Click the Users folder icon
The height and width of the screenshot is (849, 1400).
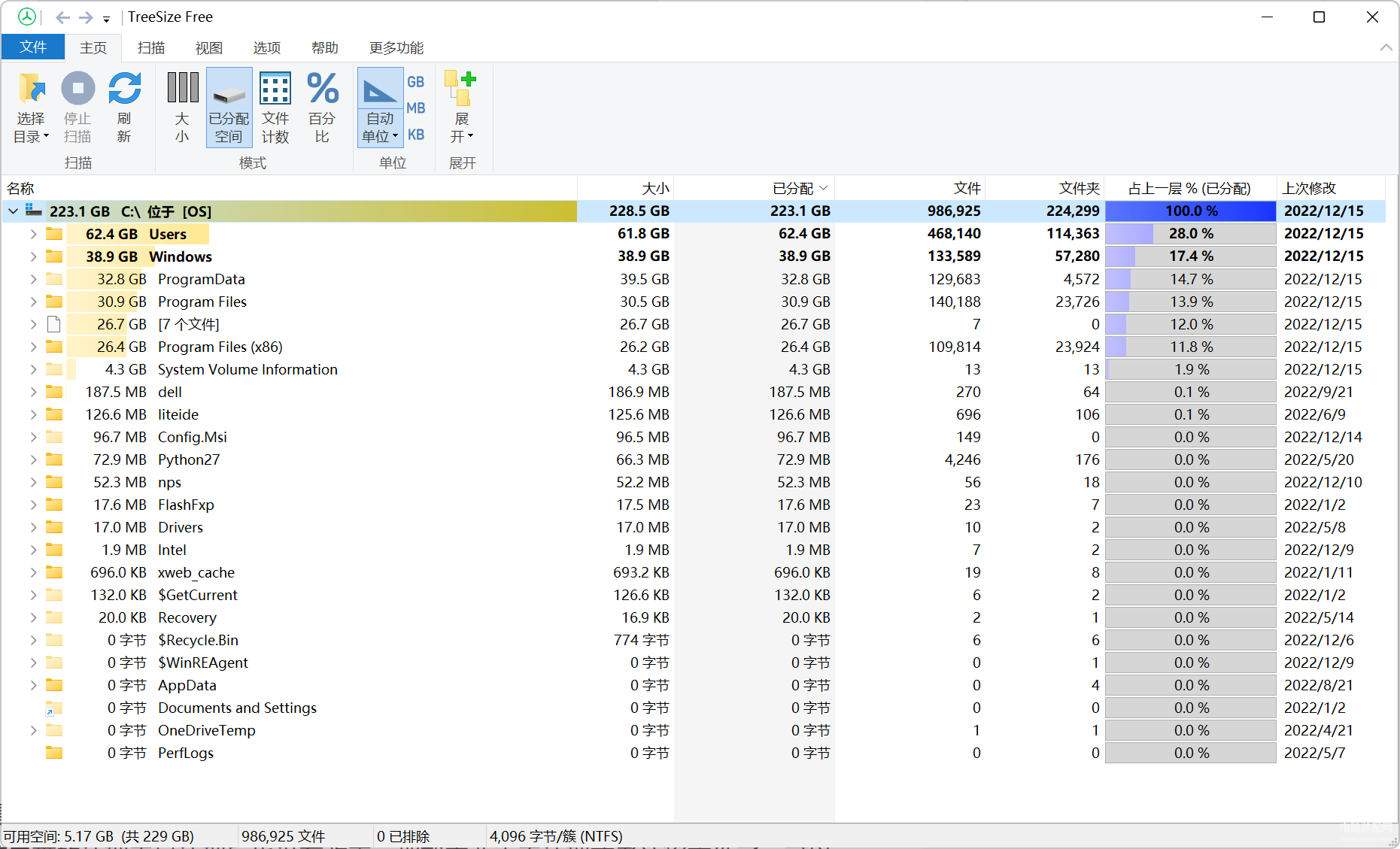tap(54, 234)
